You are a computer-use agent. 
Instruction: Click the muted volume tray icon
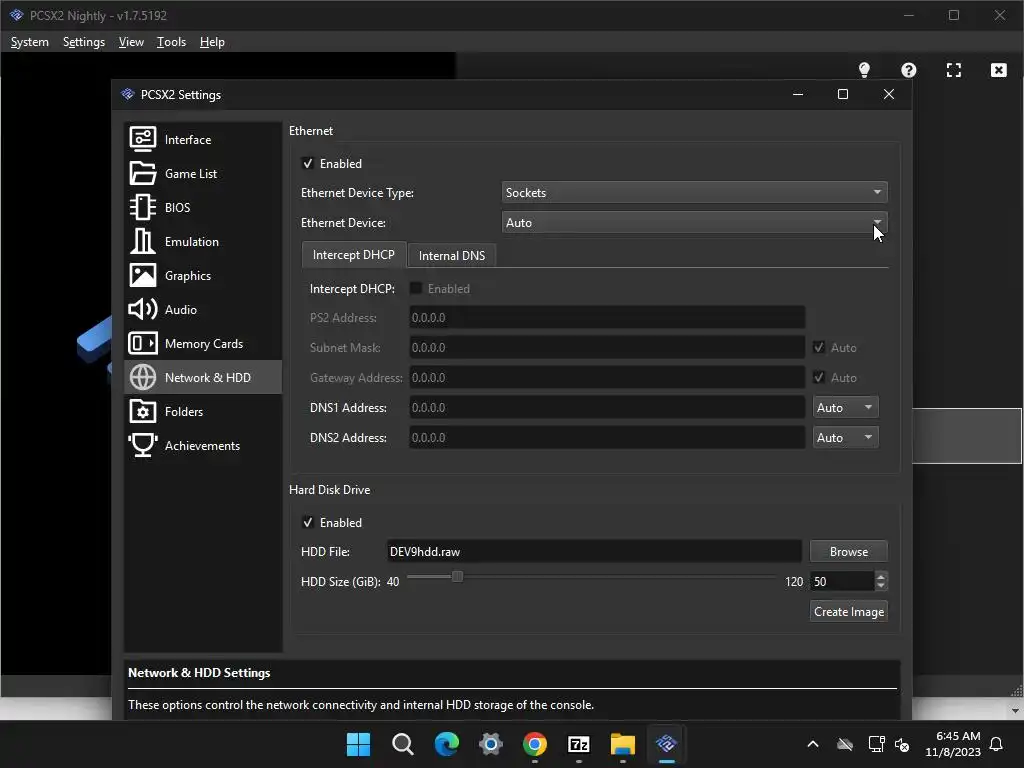(902, 744)
